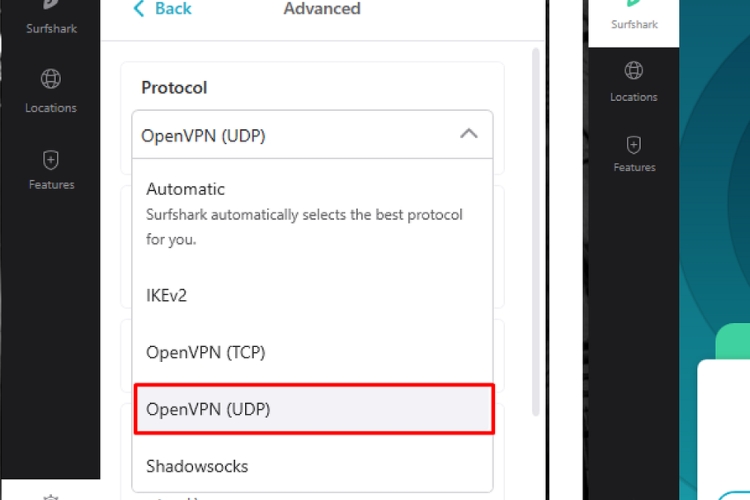Click the Locations text label in left window
The width and height of the screenshot is (750, 500).
tap(51, 108)
